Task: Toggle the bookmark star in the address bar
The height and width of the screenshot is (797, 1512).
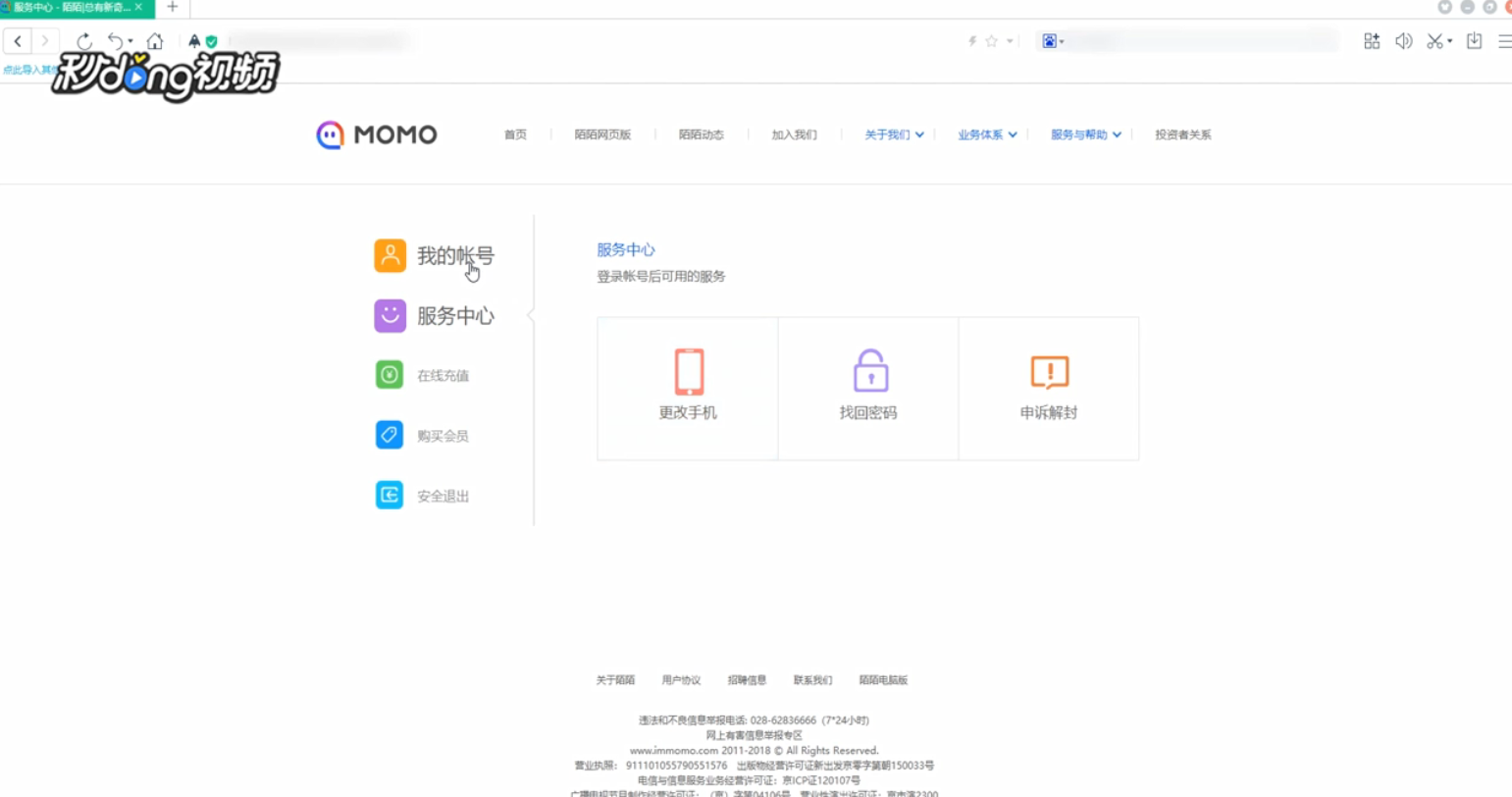Action: (993, 40)
